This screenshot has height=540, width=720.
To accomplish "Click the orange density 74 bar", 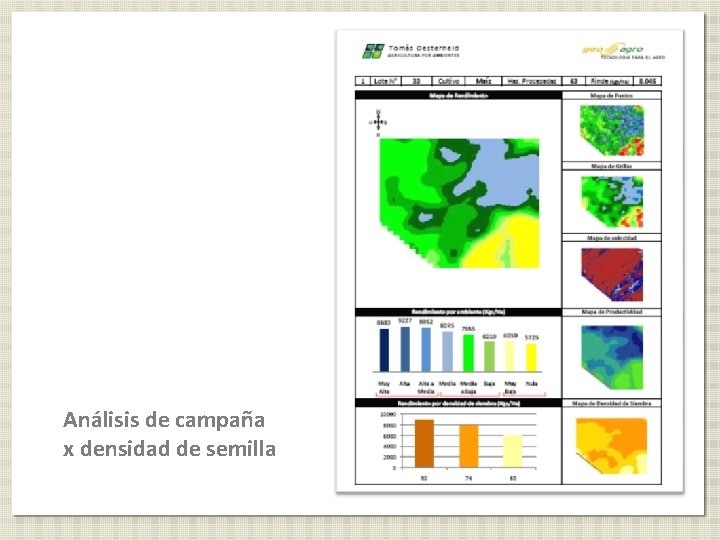I will (x=468, y=446).
